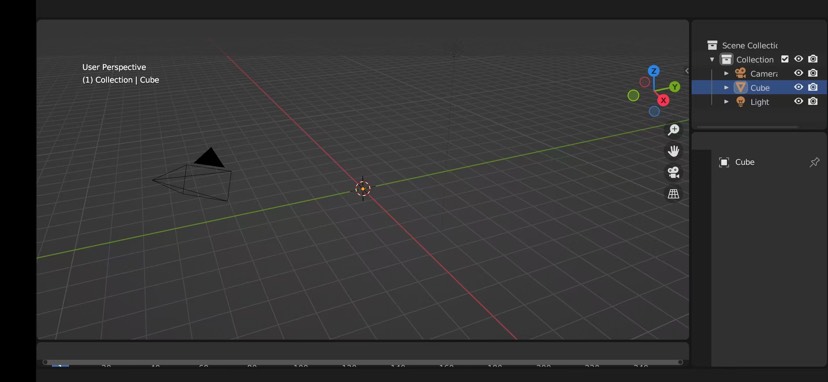Viewport: 828px width, 382px height.
Task: Expand the Light tree item arrow
Action: 726,101
